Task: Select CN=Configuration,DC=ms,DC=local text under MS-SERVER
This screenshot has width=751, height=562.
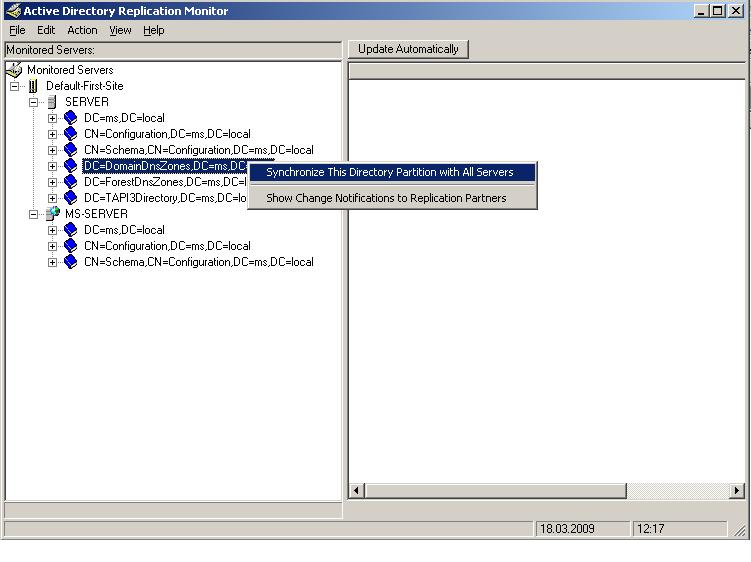Action: (x=167, y=246)
